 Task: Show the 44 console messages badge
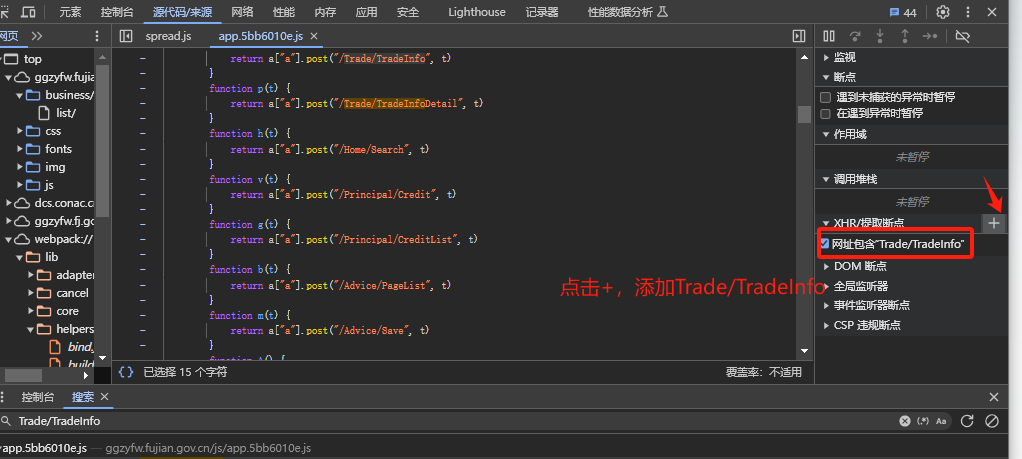click(x=903, y=12)
